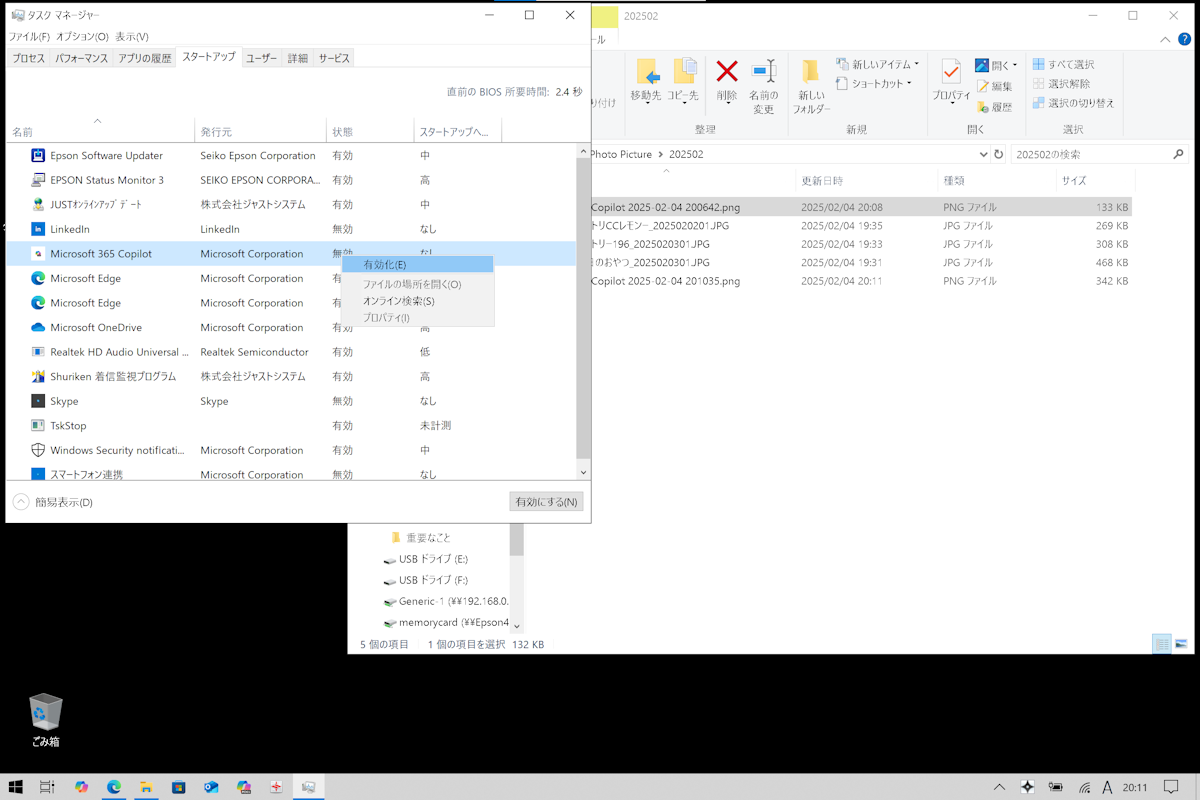Sort Explorer files by 更新日時 column
This screenshot has height=800, width=1200.
(x=867, y=181)
